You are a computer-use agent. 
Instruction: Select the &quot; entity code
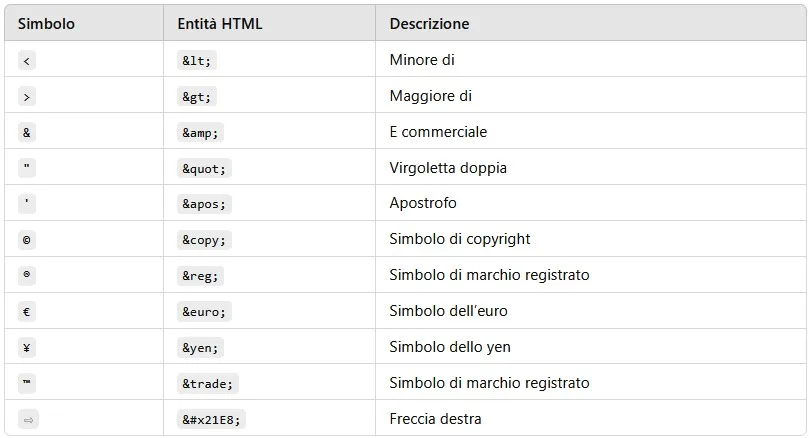click(x=204, y=169)
